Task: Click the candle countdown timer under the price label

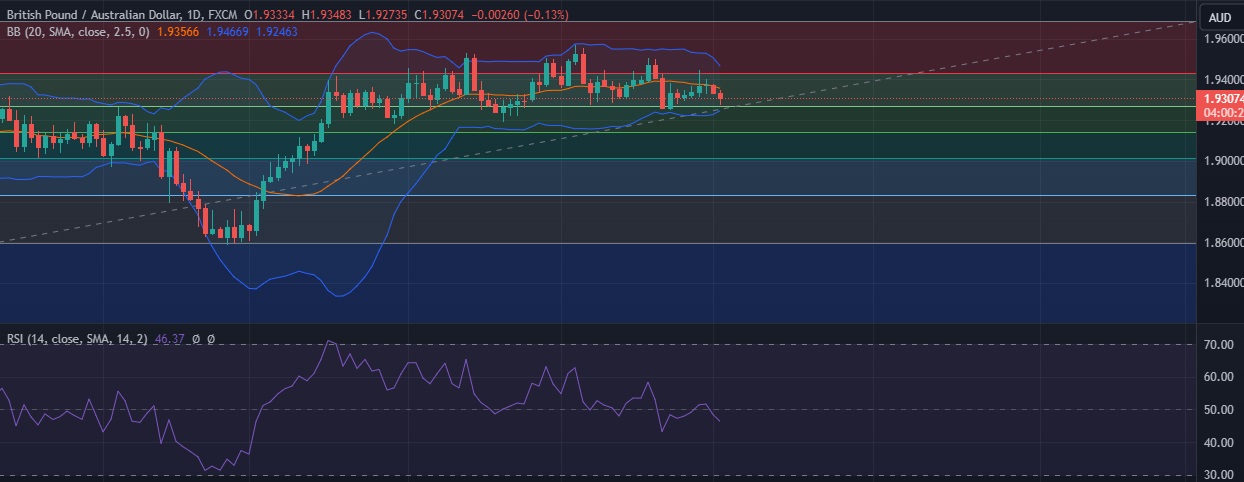Action: [x=1222, y=112]
